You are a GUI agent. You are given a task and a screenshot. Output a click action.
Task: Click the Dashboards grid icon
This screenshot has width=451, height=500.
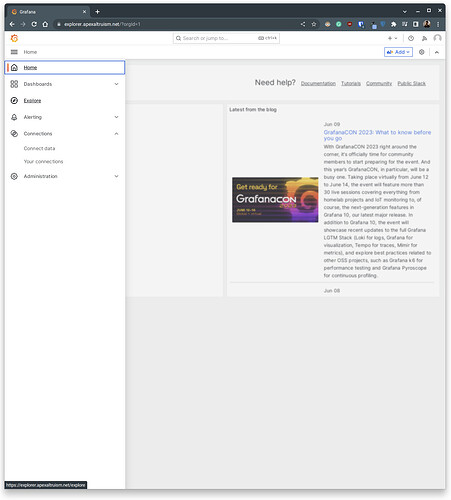pyautogui.click(x=14, y=84)
